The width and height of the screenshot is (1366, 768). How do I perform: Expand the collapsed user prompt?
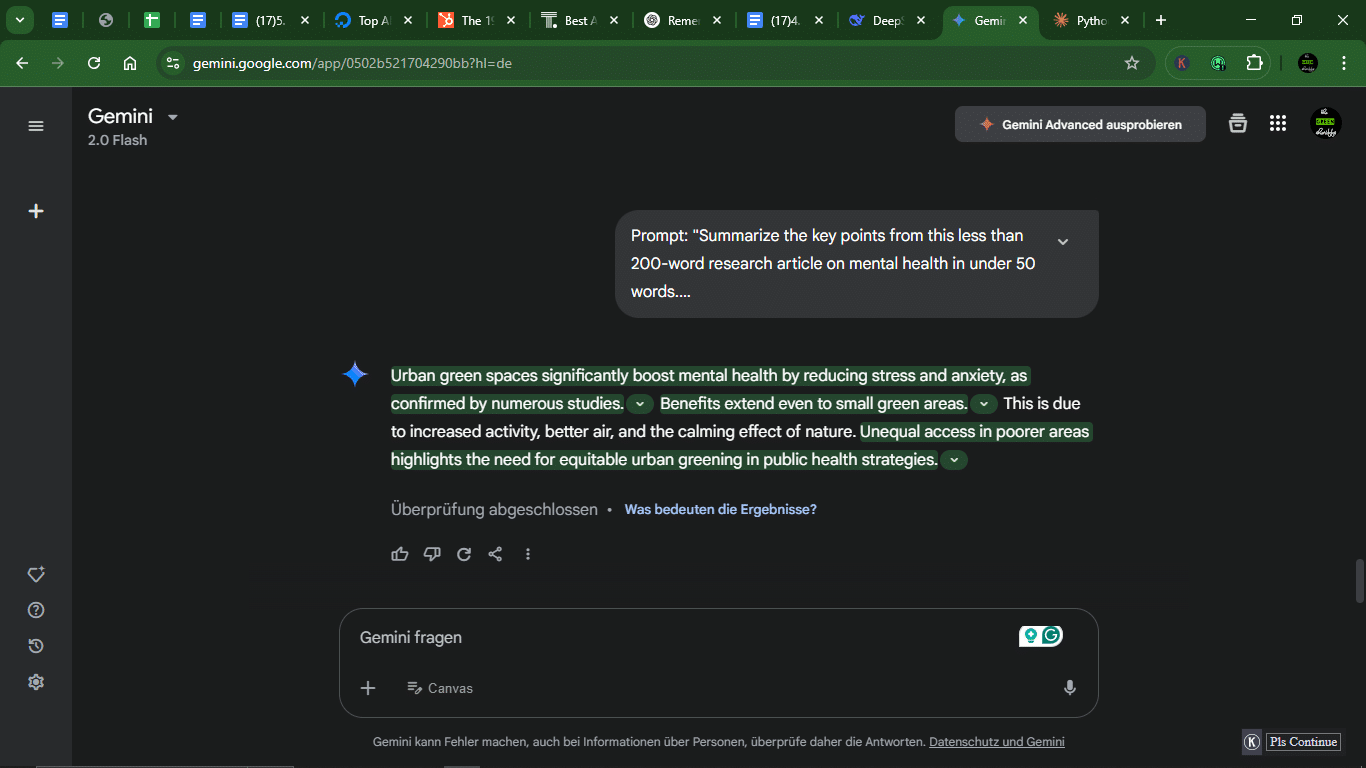[1063, 241]
